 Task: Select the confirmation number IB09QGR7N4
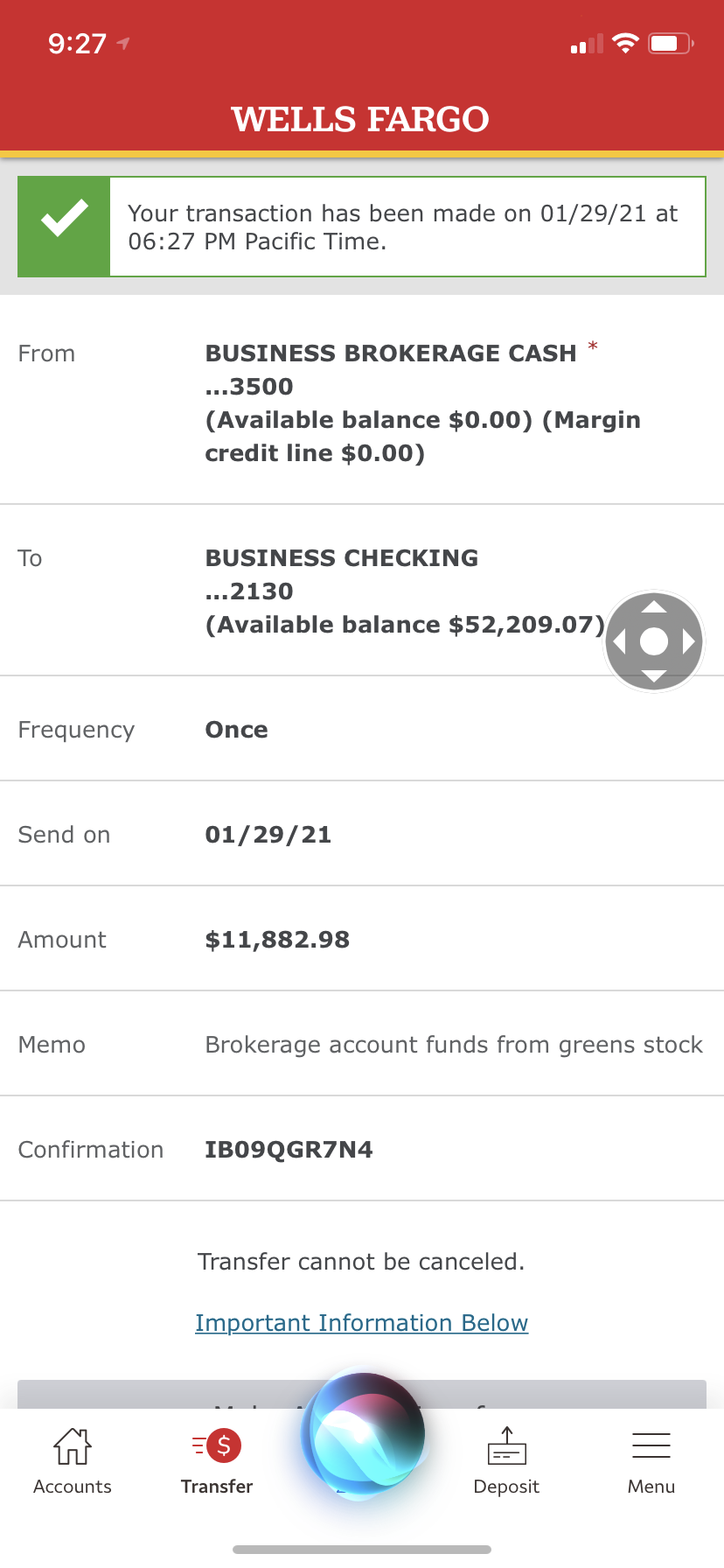(289, 1150)
